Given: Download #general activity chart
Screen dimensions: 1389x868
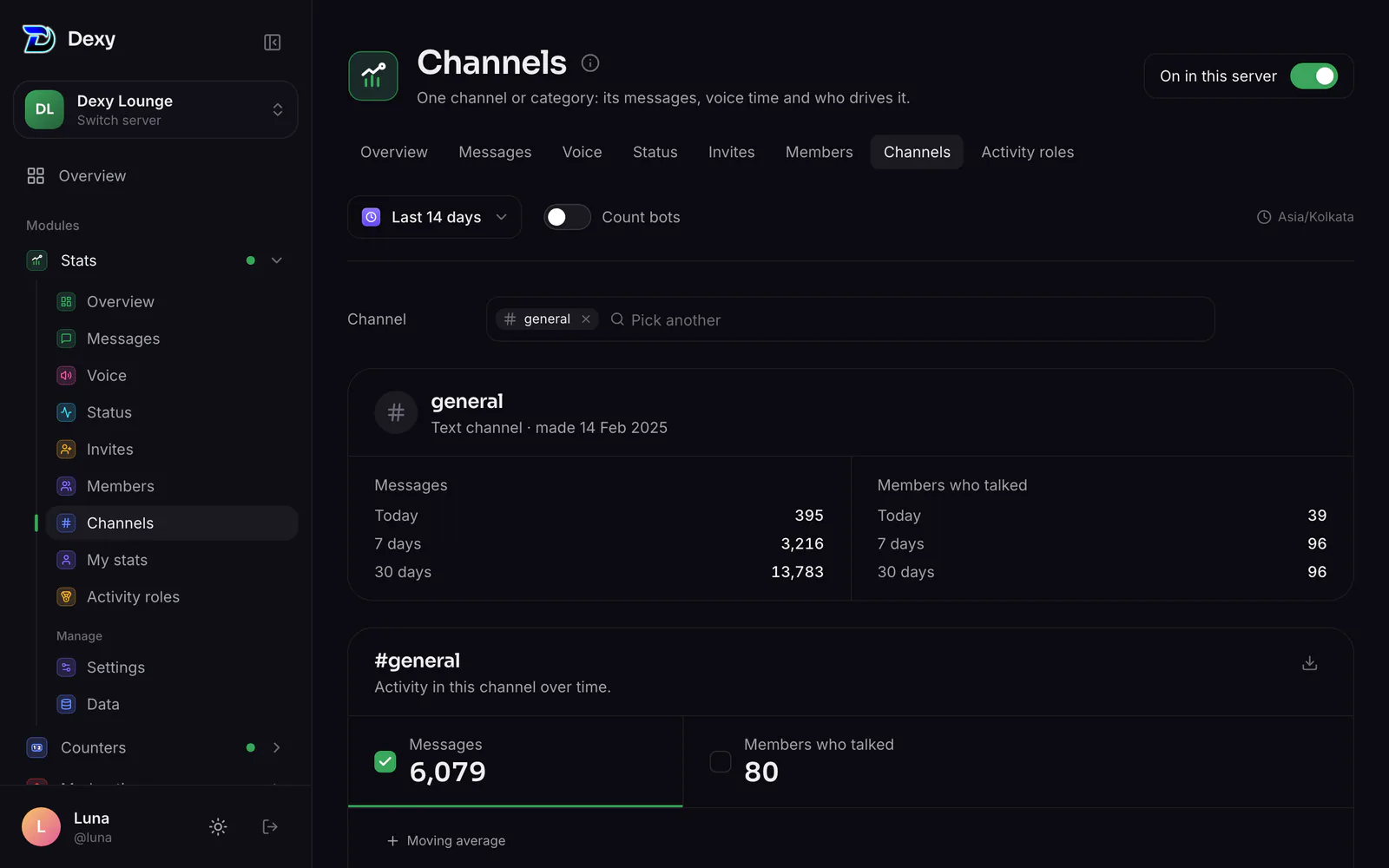Looking at the screenshot, I should point(1310,663).
